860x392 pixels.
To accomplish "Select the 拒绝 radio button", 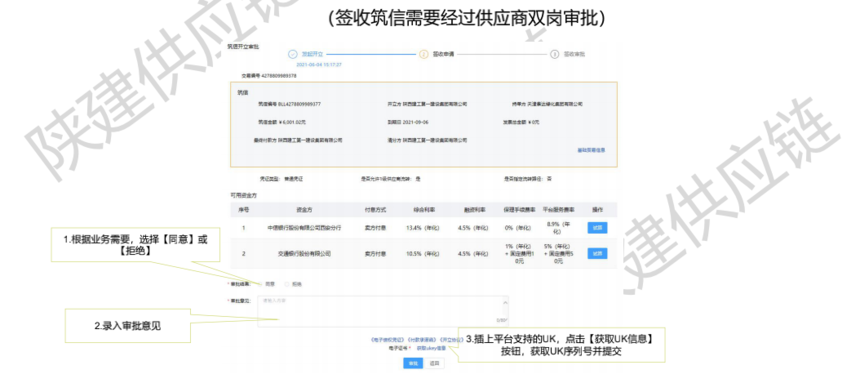I will (x=287, y=284).
